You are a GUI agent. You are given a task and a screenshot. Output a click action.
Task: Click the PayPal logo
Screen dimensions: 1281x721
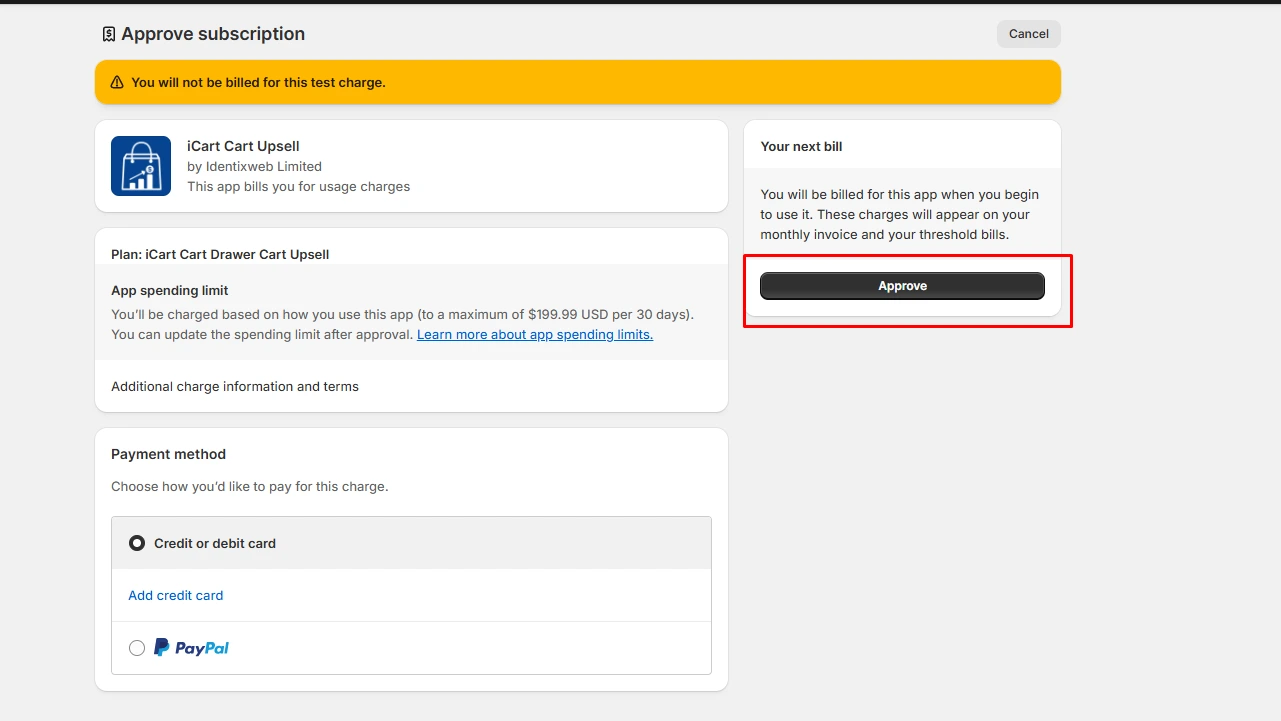pos(192,648)
